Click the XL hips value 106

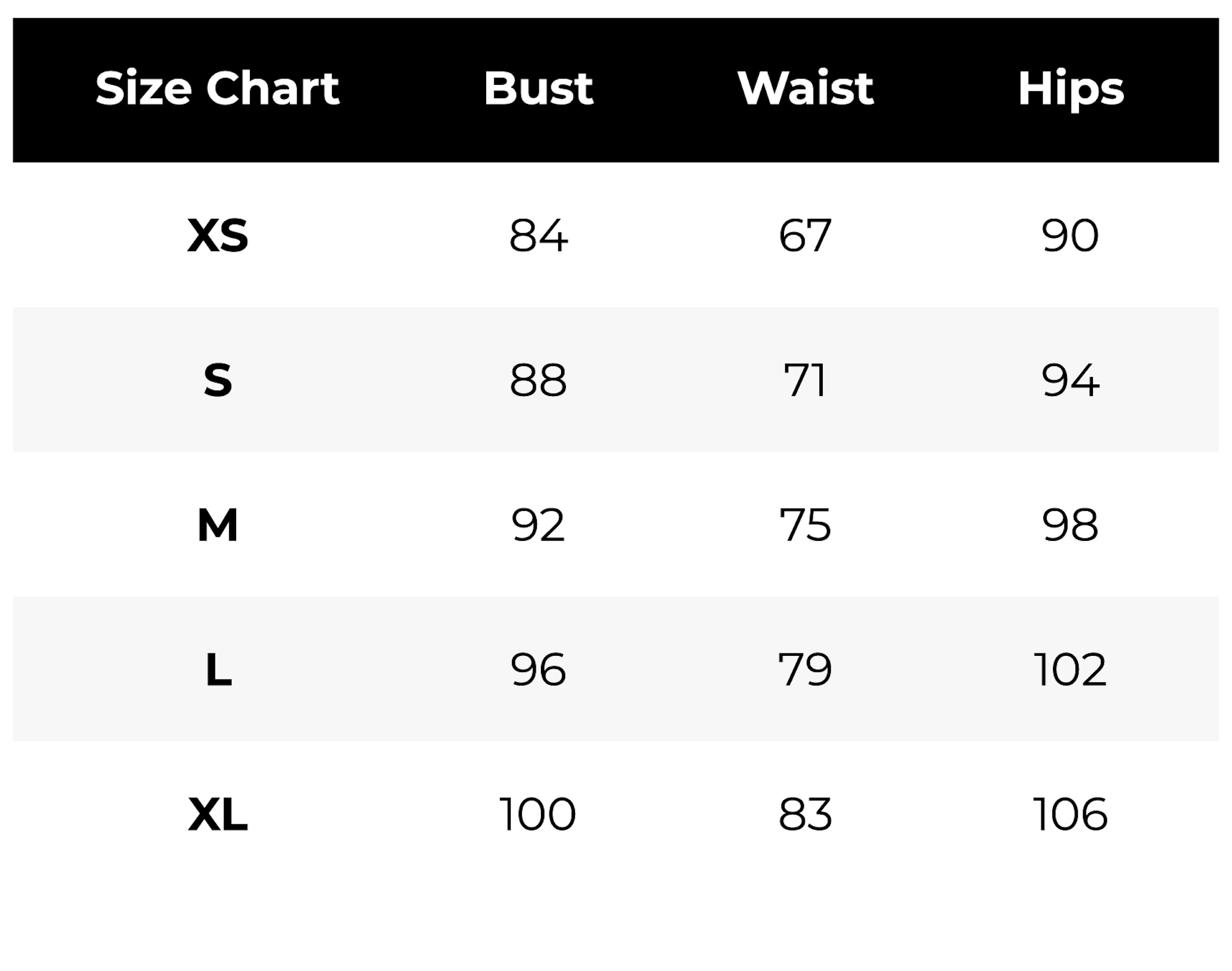[1070, 815]
